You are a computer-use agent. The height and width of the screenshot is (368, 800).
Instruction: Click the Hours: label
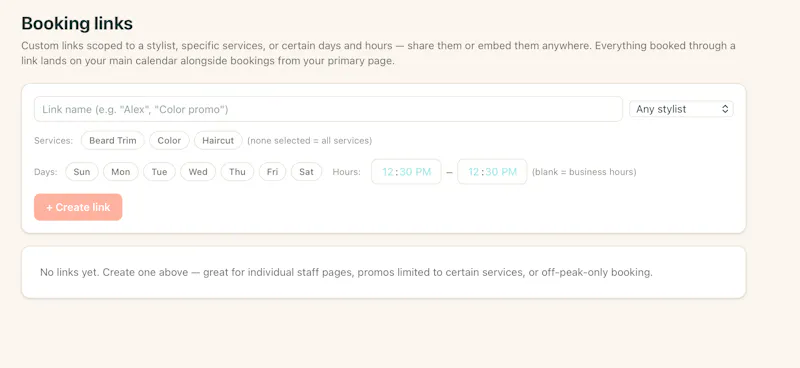point(346,172)
